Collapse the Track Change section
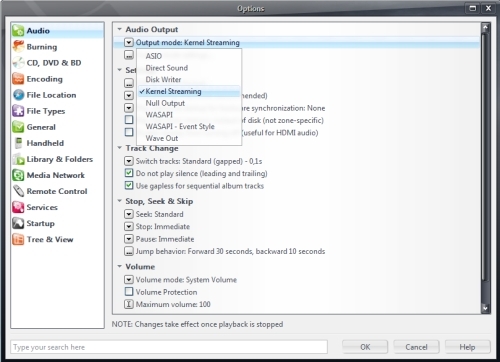Image resolution: width=500 pixels, height=362 pixels. (x=119, y=148)
